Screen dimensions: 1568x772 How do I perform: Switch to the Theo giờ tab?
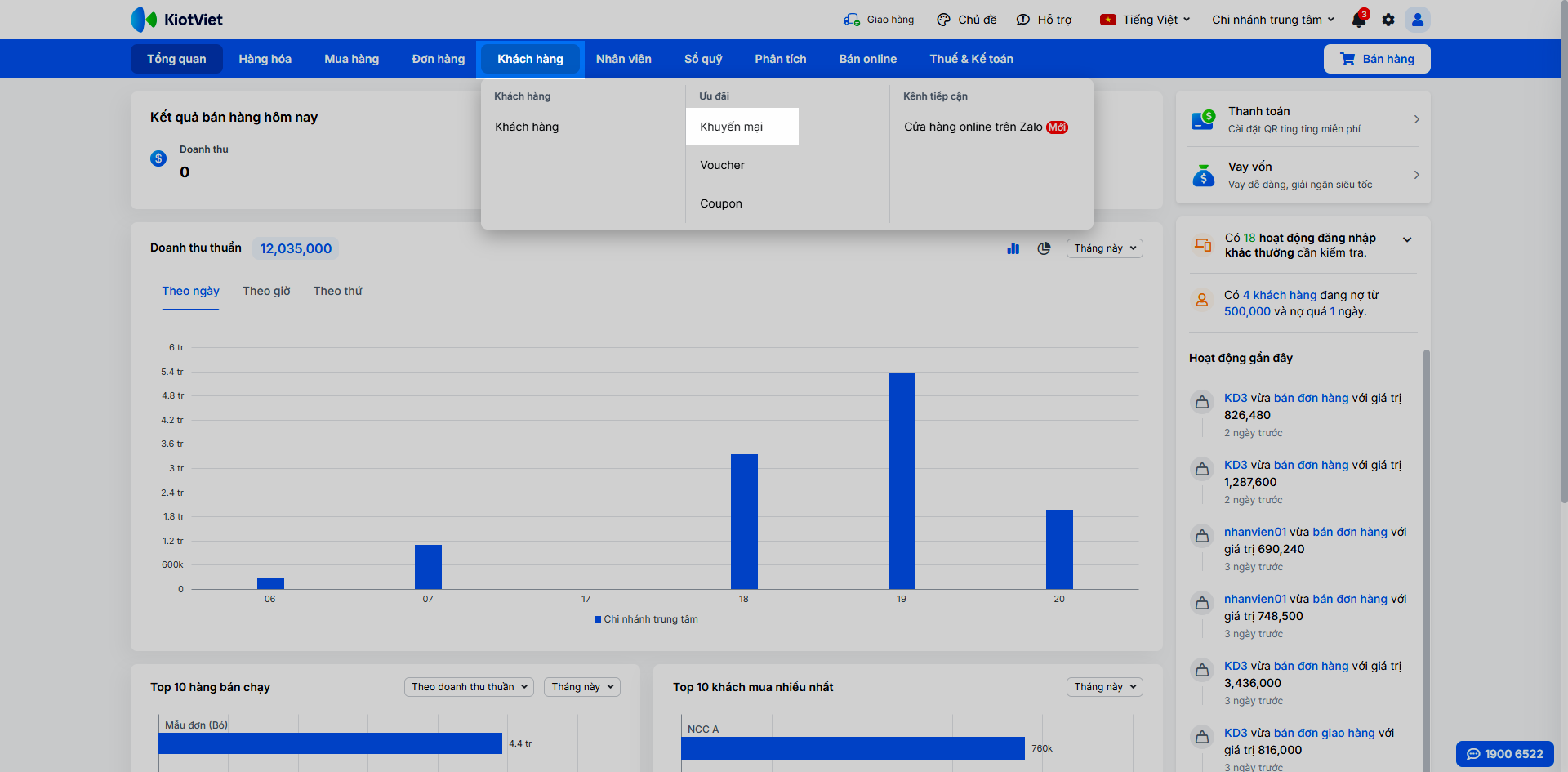(266, 291)
